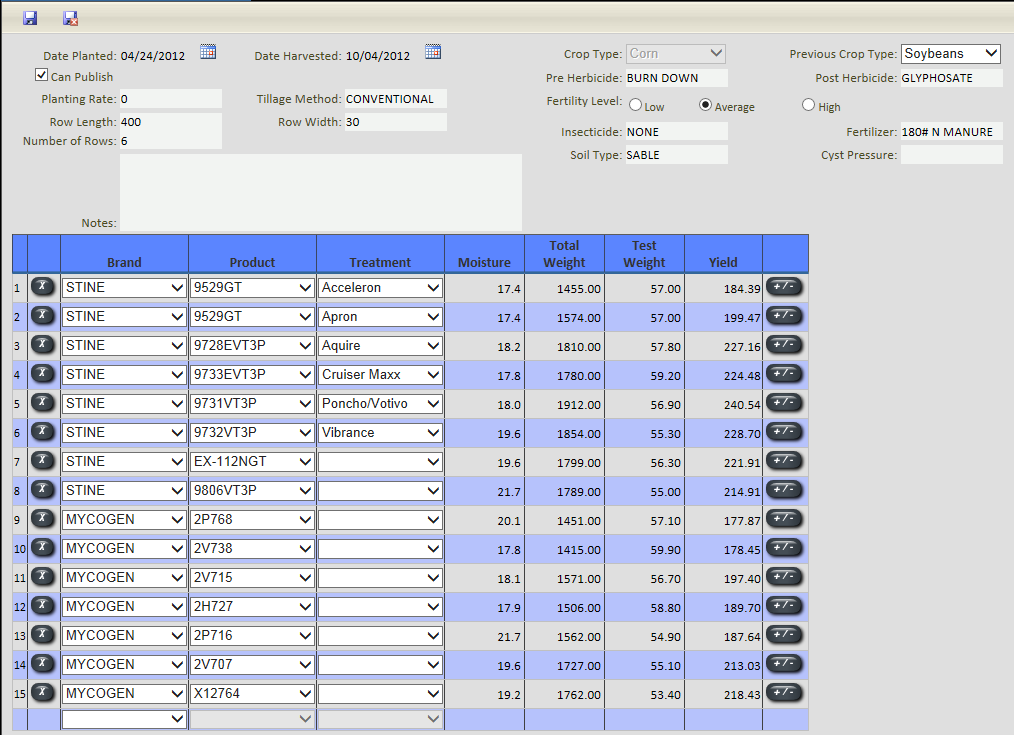Delete row 3 using its X icon
Screen dimensions: 1014x735
(x=43, y=345)
